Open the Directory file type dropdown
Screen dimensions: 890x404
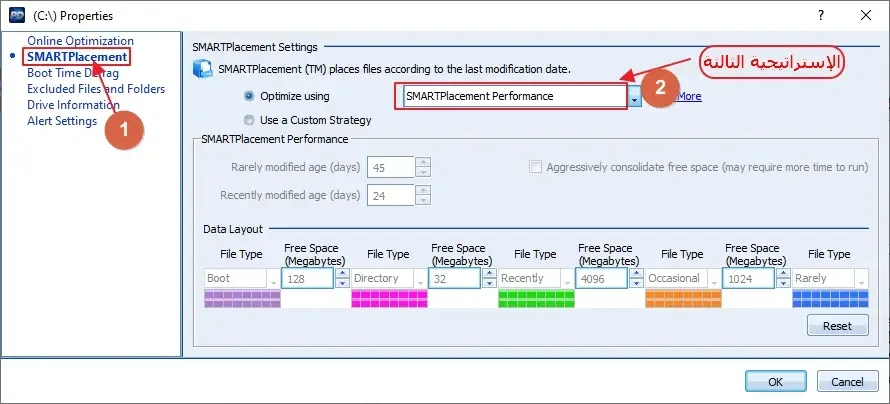pyautogui.click(x=421, y=279)
